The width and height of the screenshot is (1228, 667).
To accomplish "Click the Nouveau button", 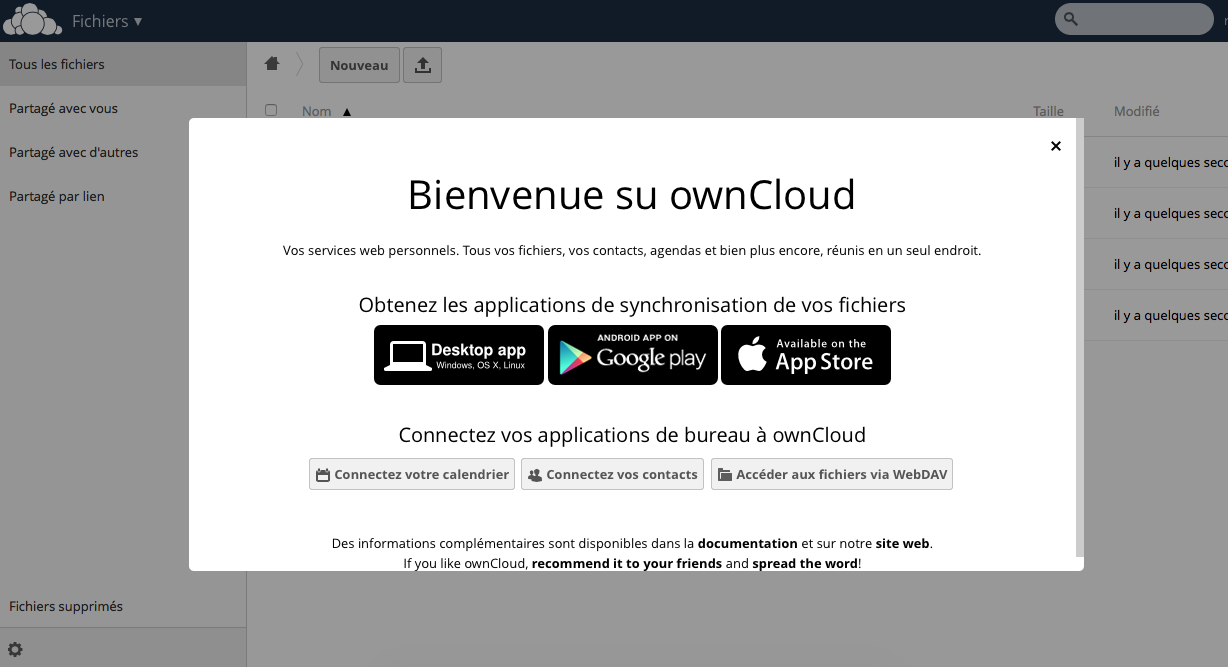I will click(359, 65).
